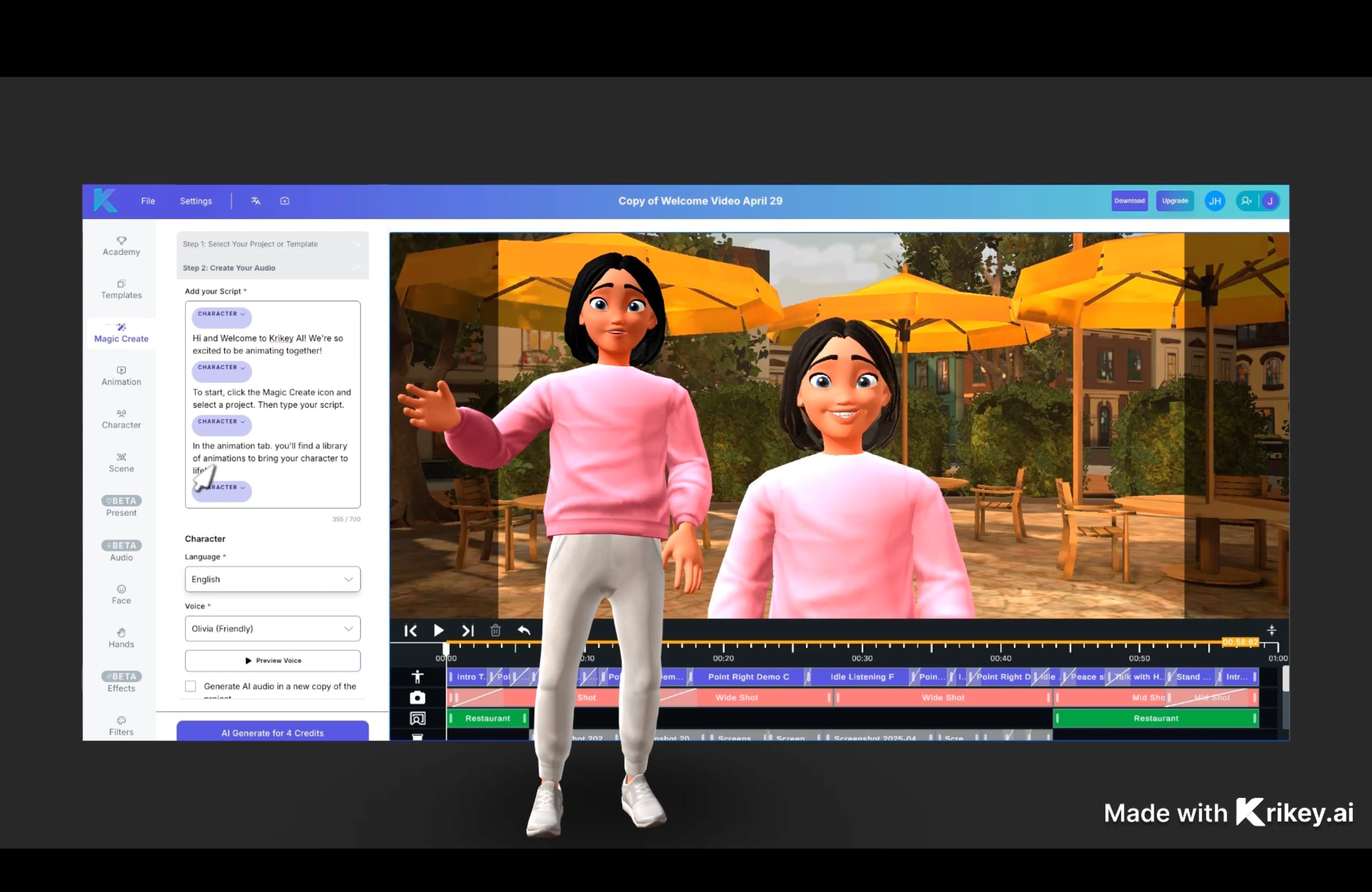Viewport: 1372px width, 892px height.
Task: Open the Settings menu
Action: point(196,201)
